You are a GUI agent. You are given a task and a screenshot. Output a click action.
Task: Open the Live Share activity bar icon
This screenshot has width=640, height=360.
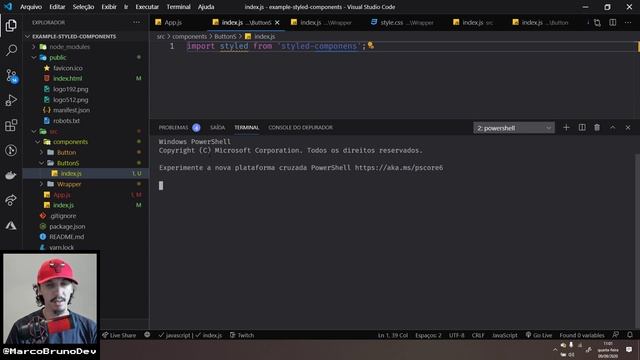click(11, 200)
